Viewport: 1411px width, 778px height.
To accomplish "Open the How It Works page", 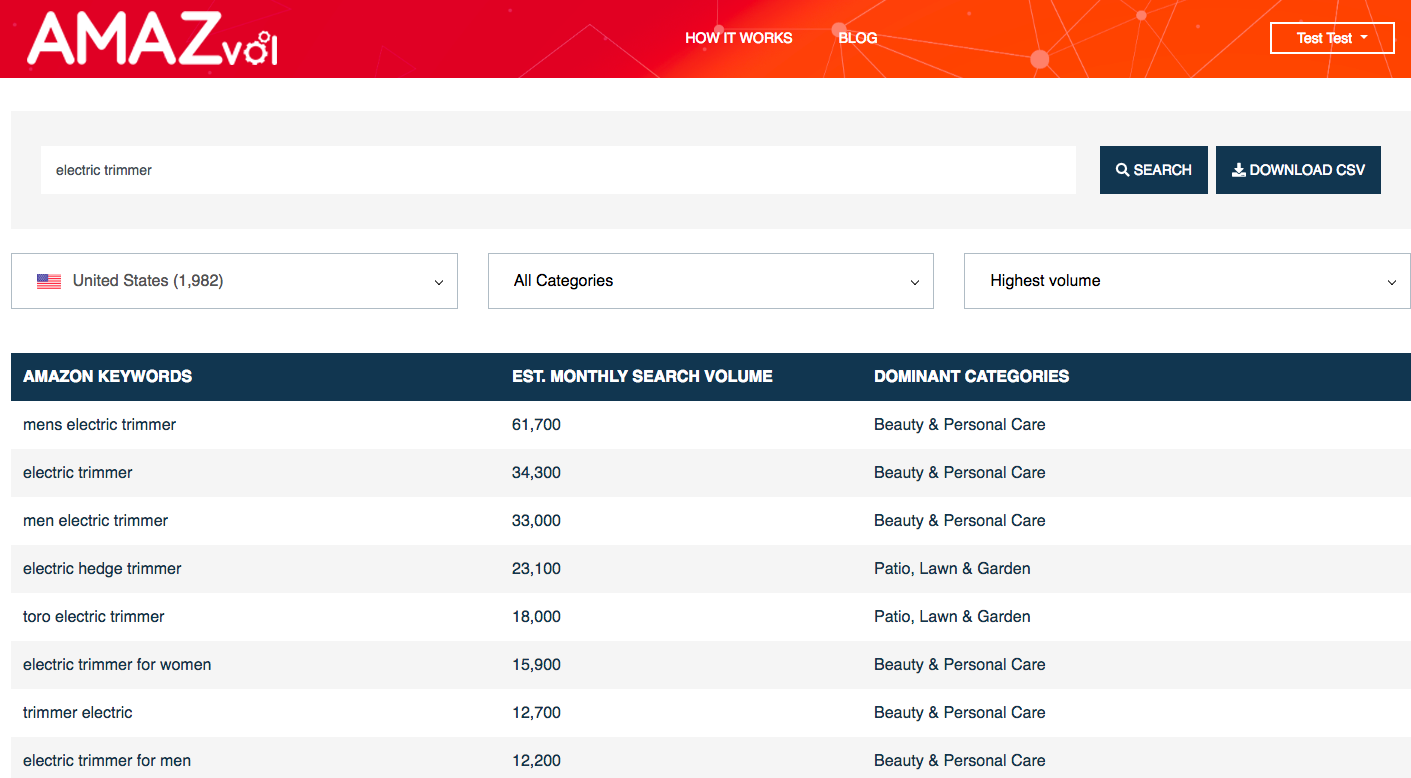I will (x=738, y=38).
